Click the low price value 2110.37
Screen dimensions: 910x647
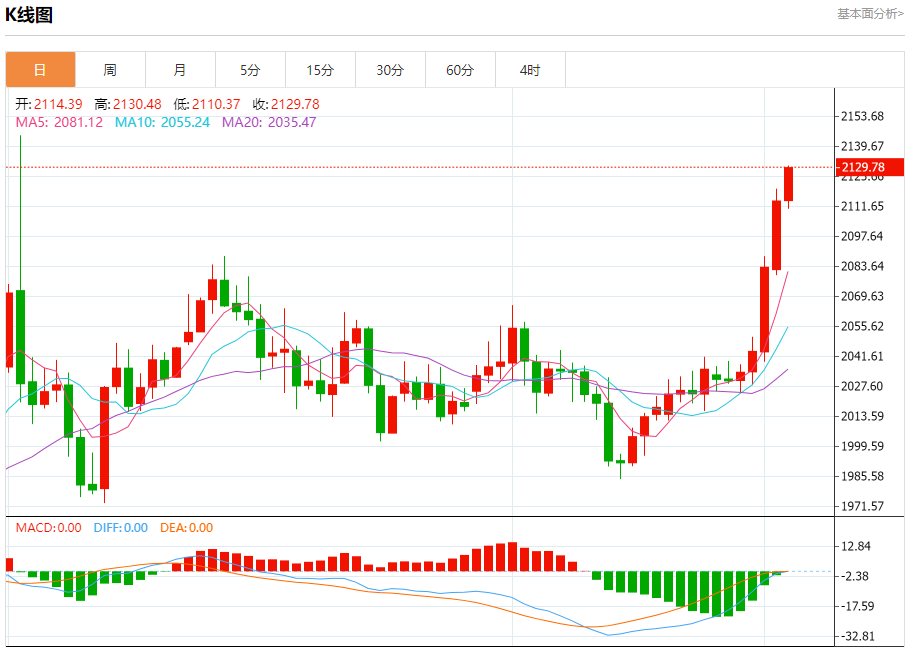click(x=216, y=104)
